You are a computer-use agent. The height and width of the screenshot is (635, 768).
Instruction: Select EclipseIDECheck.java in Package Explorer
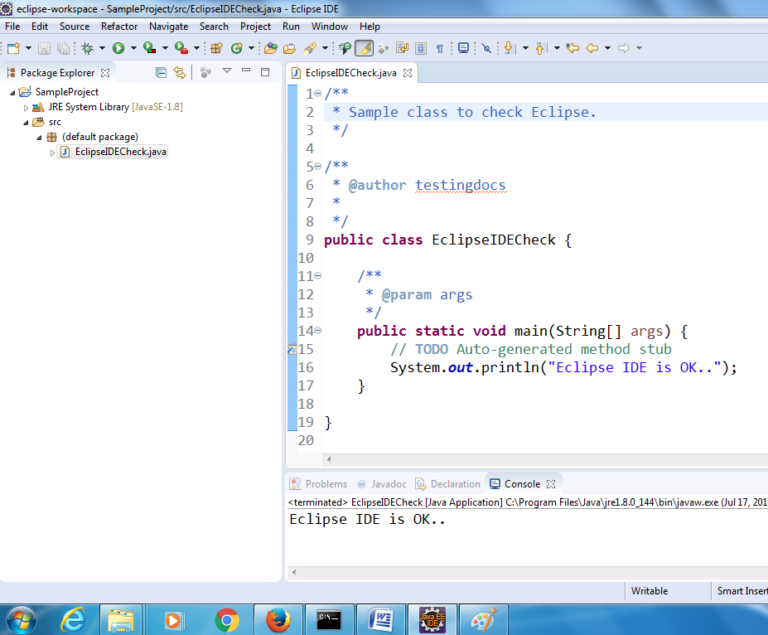coord(120,152)
